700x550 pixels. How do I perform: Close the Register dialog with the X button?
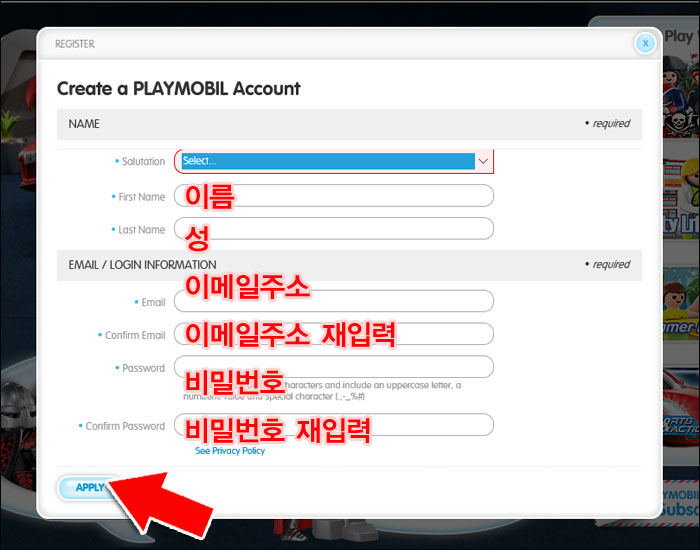tap(645, 44)
